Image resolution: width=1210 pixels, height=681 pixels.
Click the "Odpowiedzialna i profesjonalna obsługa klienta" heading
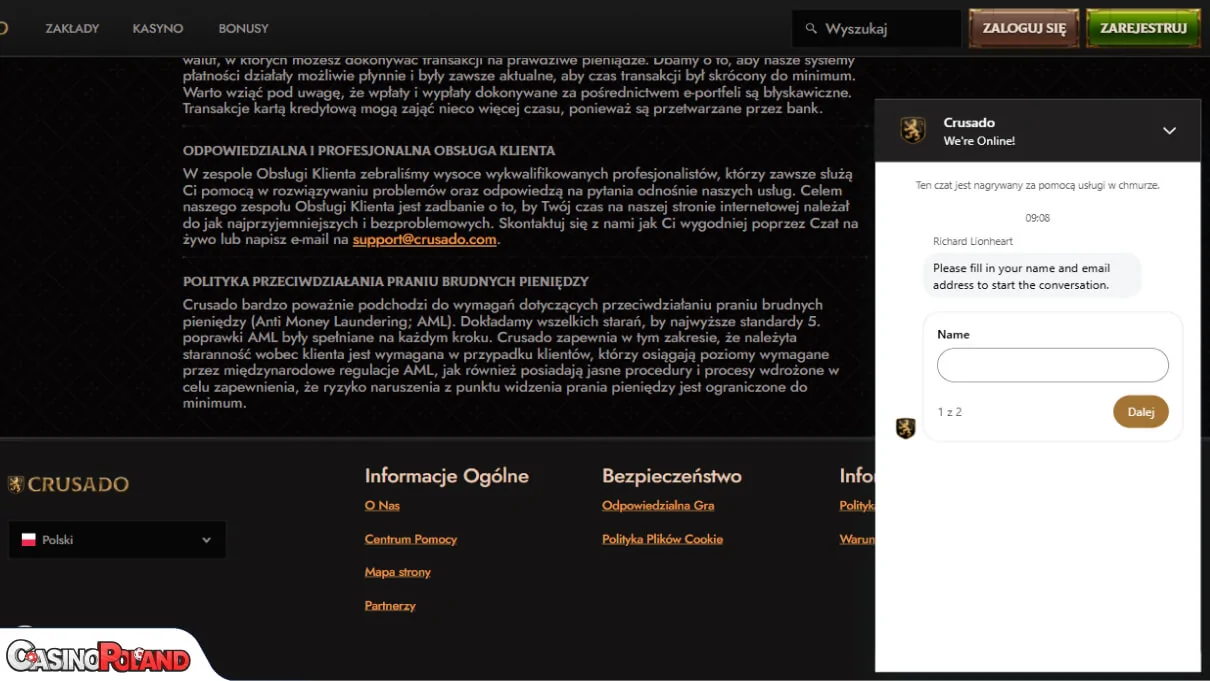point(369,151)
